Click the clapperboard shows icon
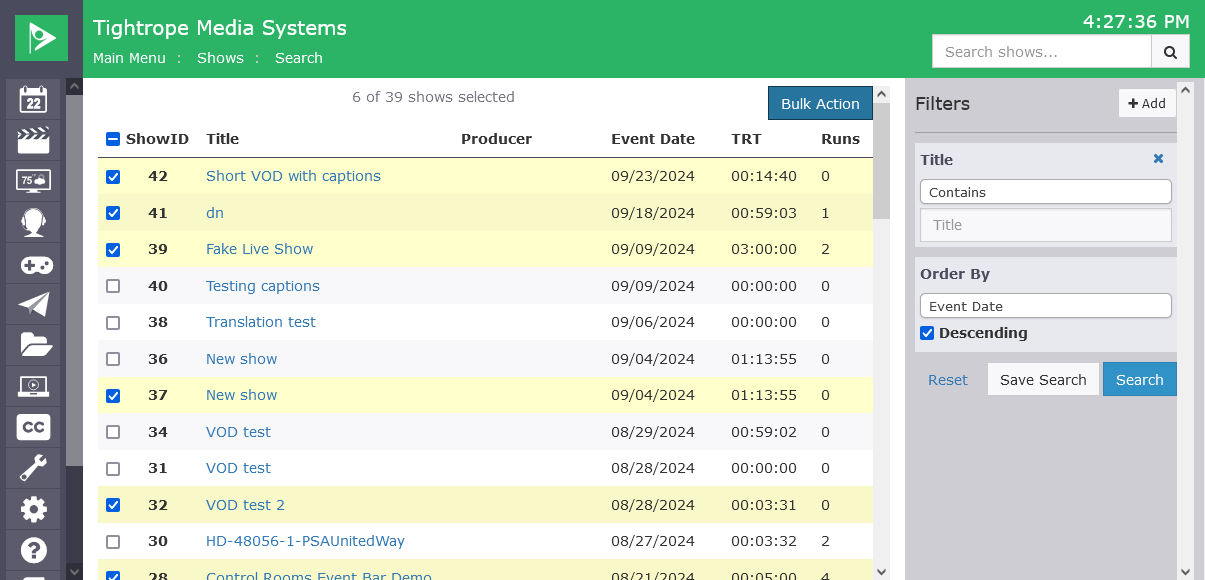 (x=33, y=140)
